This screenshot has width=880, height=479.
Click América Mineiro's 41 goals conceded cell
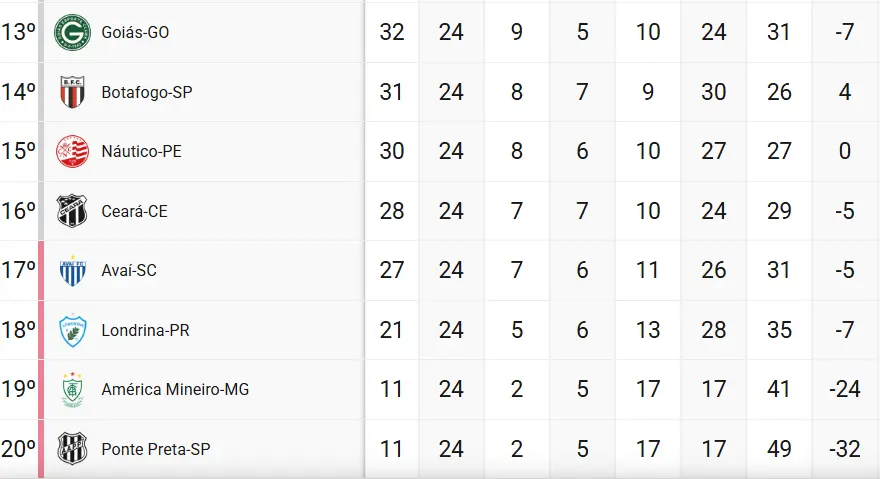[779, 390]
